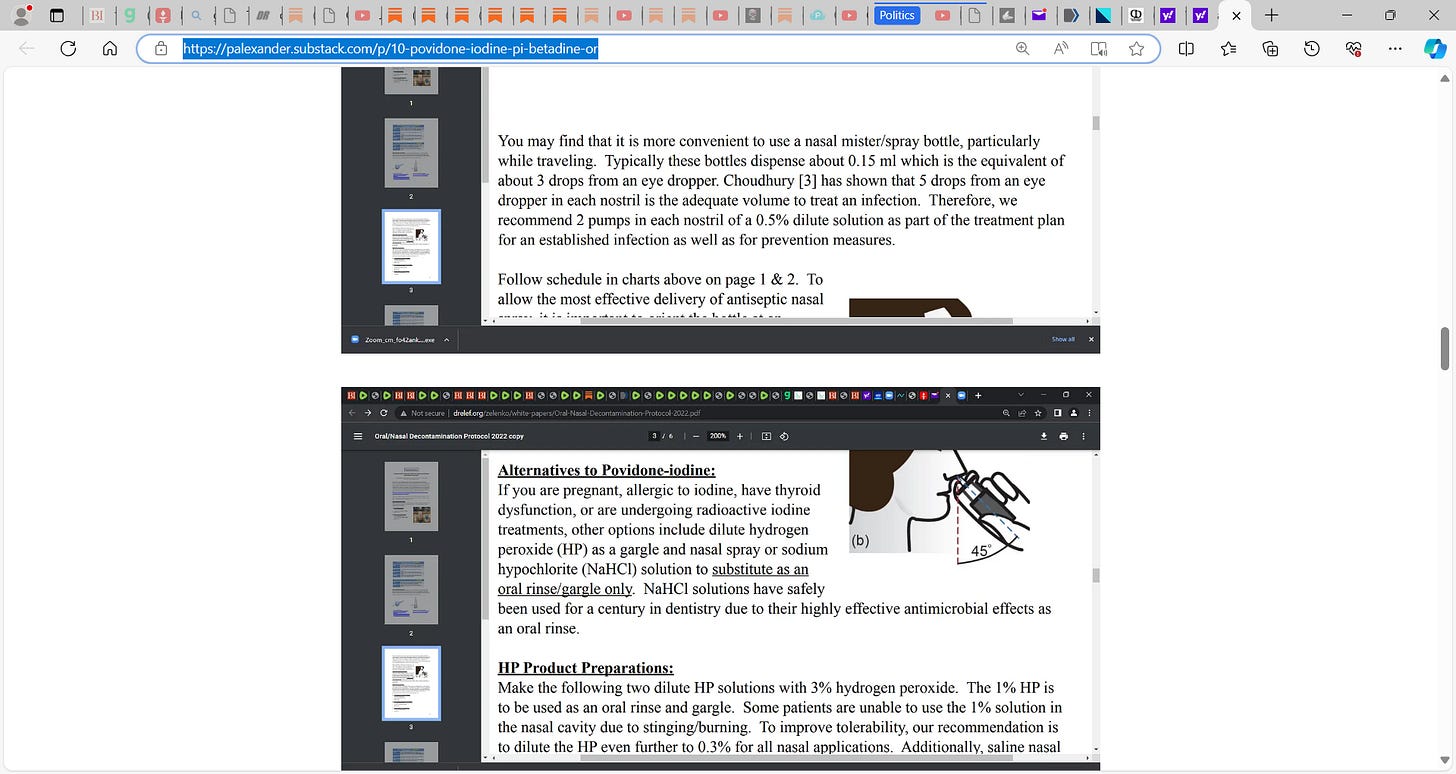The image size is (1456, 774).
Task: Click the 'Oral/Nasal Decontamination Protocol 2022 copy' title
Action: (449, 436)
